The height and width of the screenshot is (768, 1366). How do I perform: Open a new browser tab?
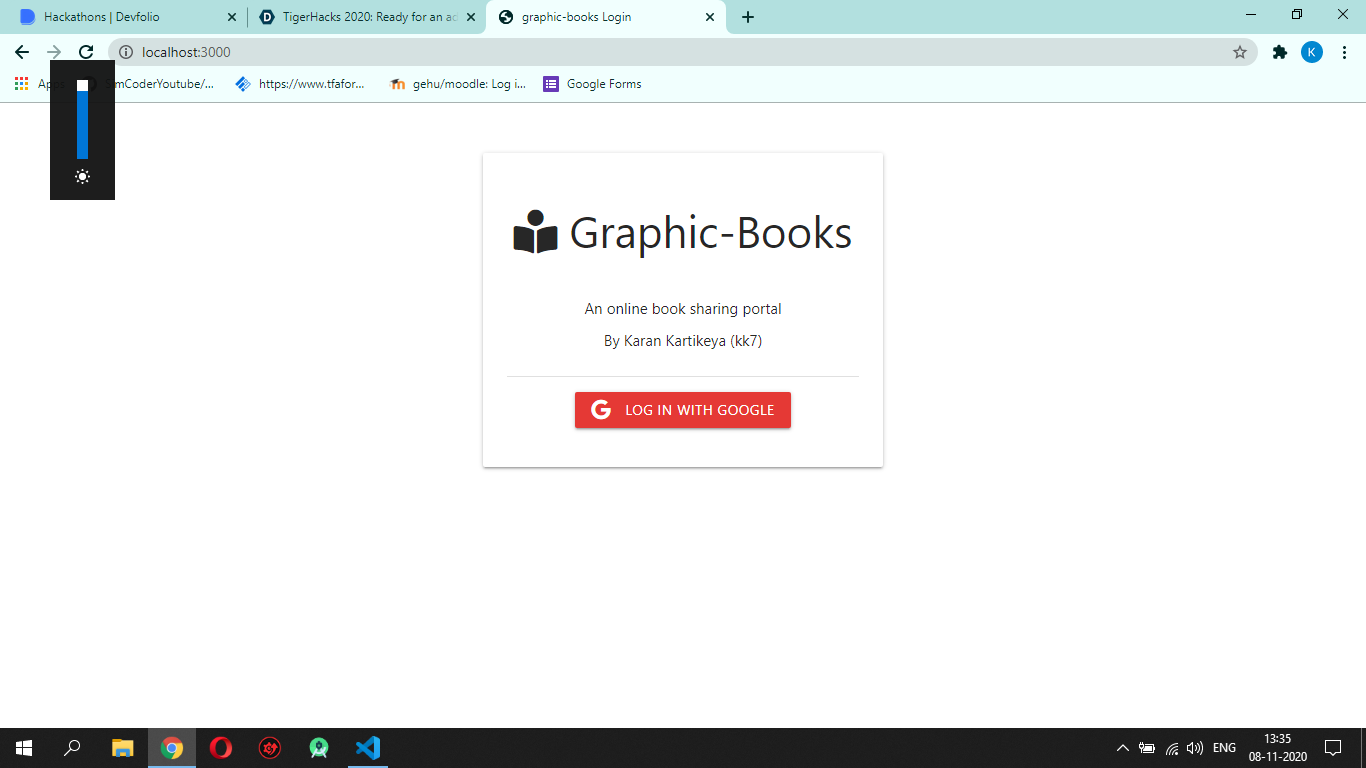pyautogui.click(x=748, y=17)
